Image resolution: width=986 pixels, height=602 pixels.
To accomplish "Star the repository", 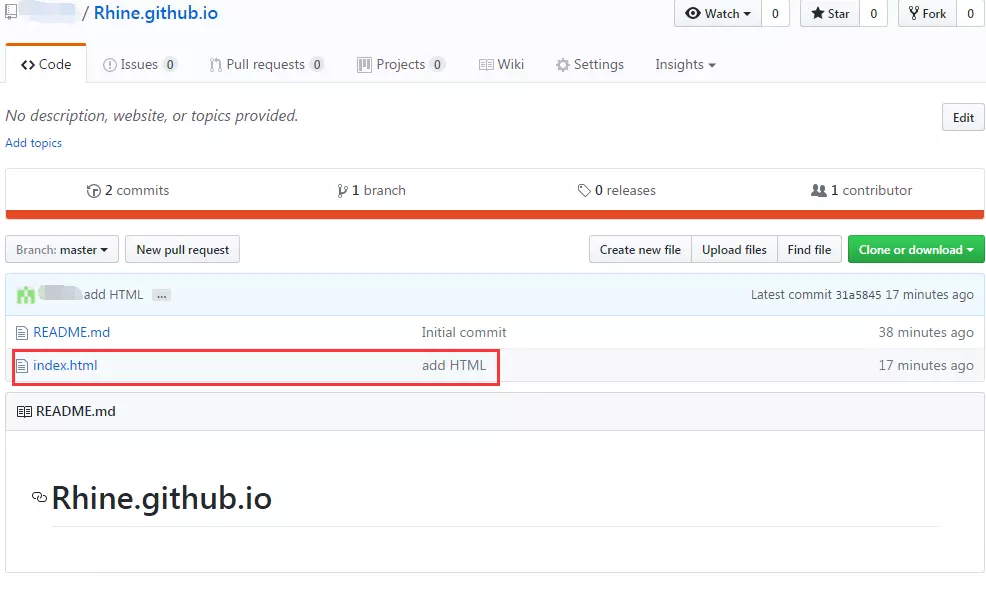I will click(829, 14).
